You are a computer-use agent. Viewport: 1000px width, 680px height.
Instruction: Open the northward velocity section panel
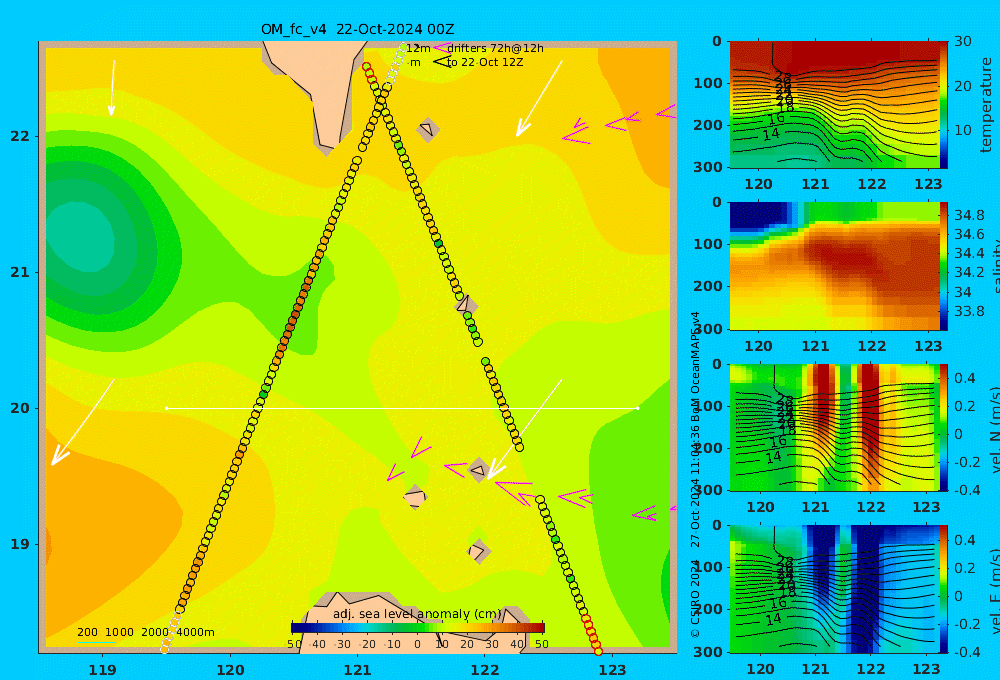coord(834,428)
